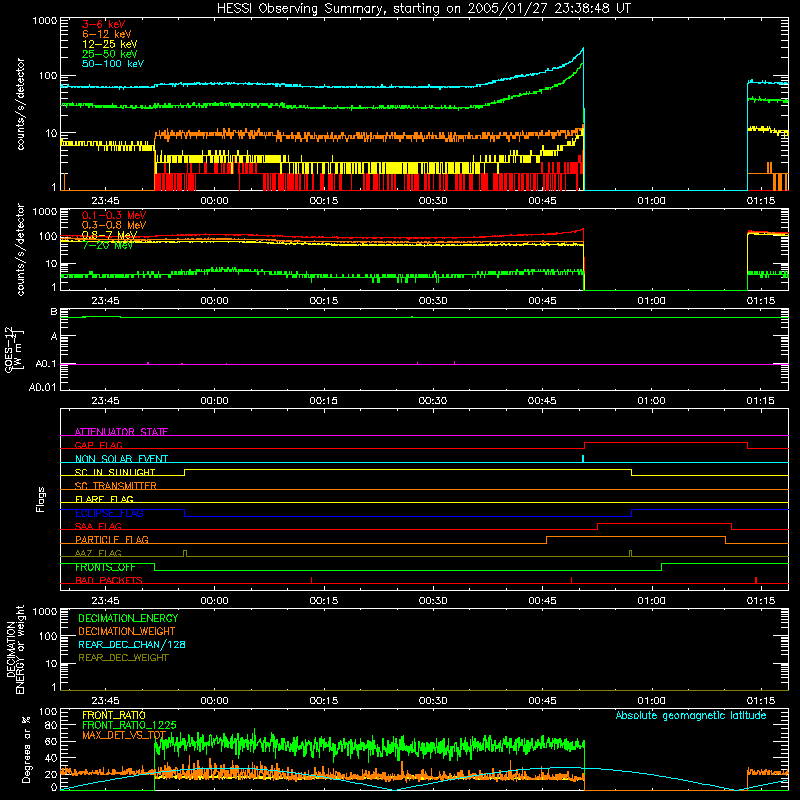Click the DECIMATION_WEIGHT legend label
Viewport: 800px width, 800px height.
[127, 631]
